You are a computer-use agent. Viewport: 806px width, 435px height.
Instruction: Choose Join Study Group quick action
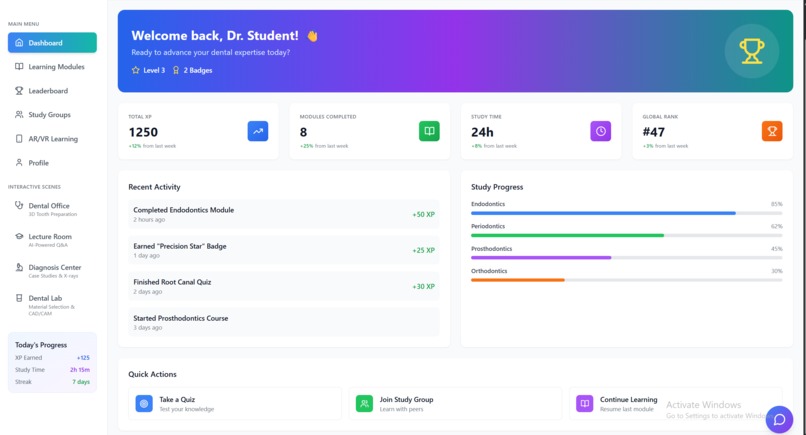click(455, 404)
